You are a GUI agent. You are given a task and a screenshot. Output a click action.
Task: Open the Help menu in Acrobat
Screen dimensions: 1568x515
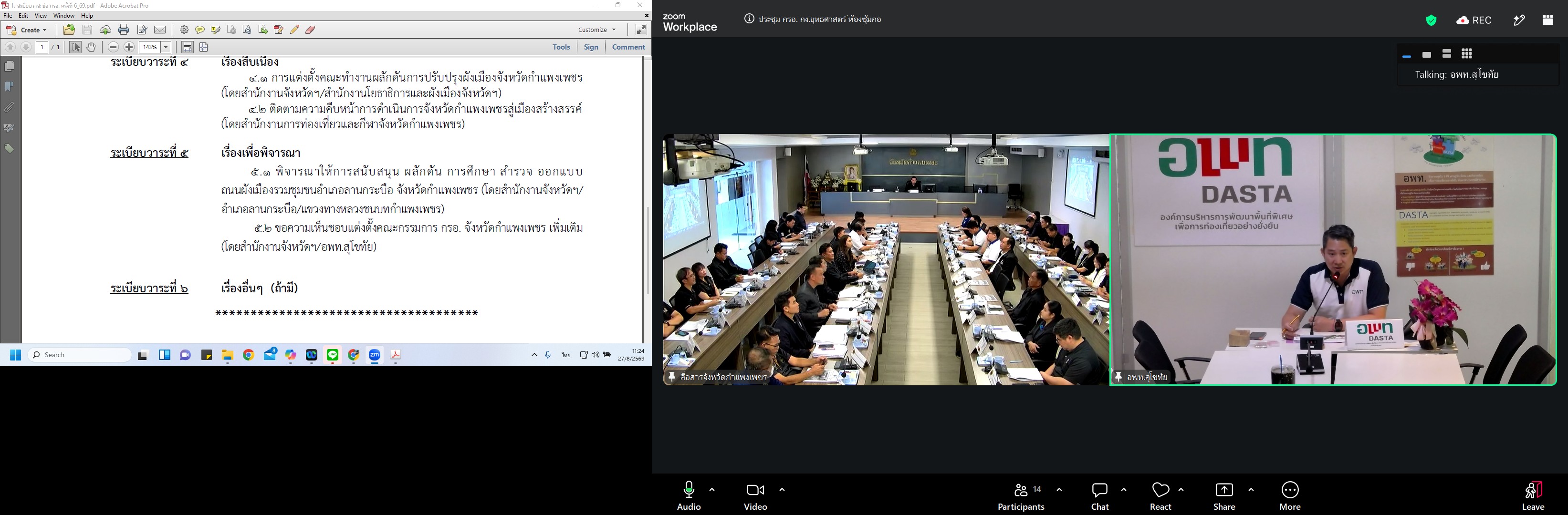pyautogui.click(x=87, y=16)
